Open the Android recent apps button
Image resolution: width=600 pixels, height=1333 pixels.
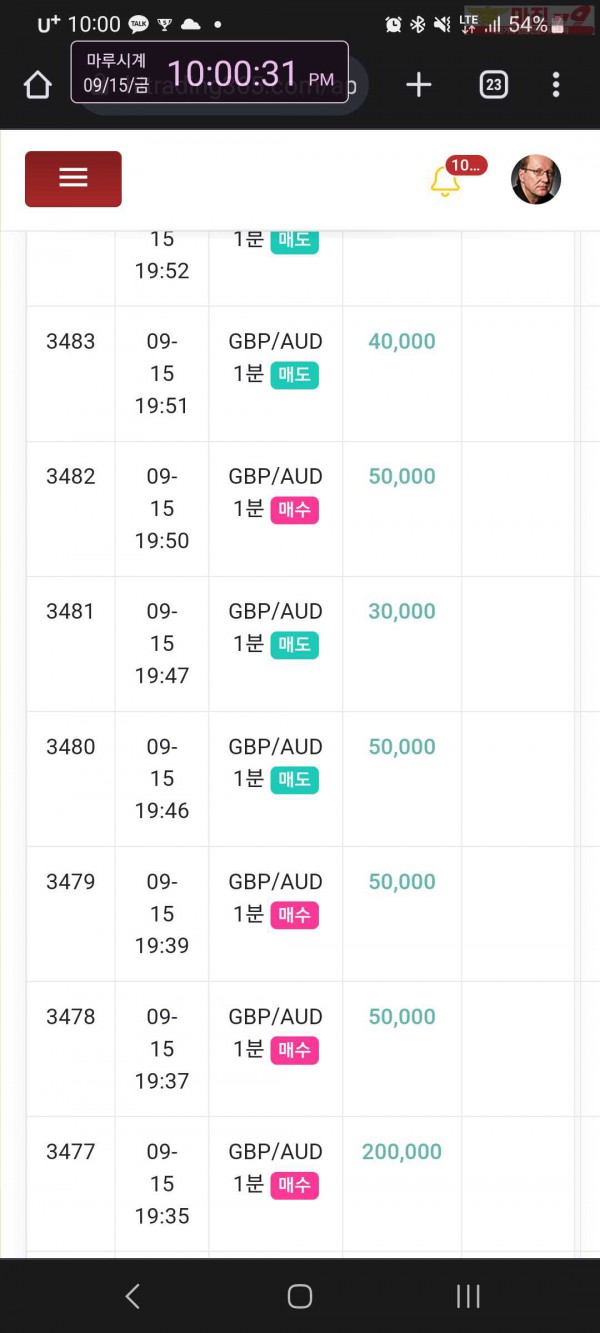click(x=468, y=1297)
